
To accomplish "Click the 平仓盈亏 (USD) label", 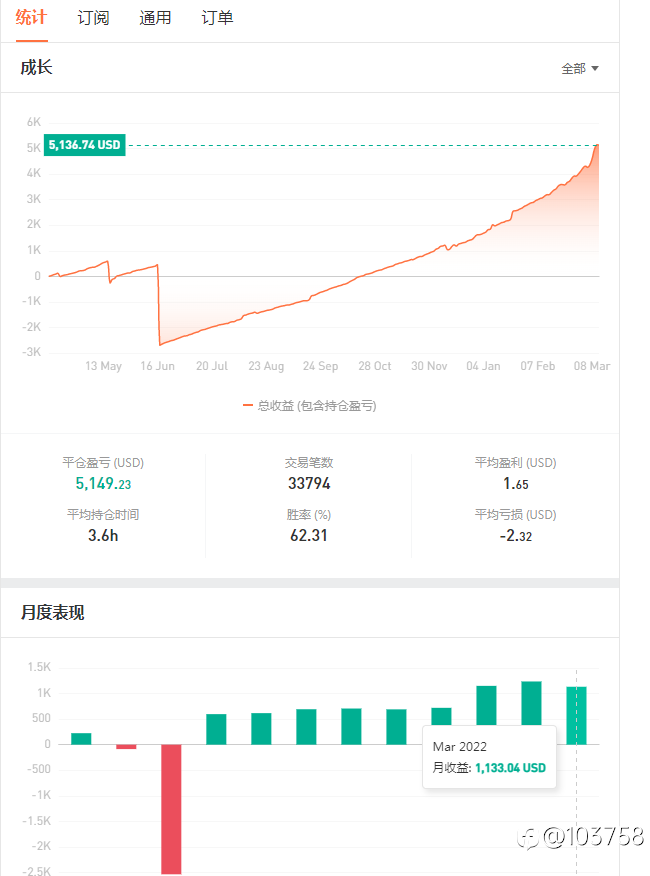I will coord(103,463).
